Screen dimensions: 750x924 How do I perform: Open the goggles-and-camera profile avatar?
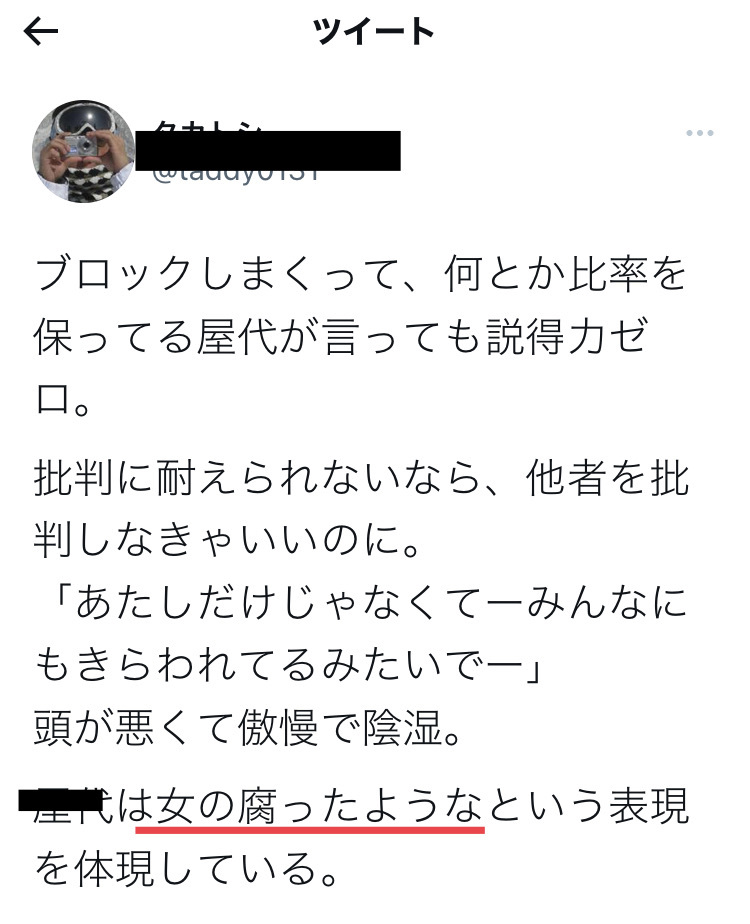(x=84, y=151)
